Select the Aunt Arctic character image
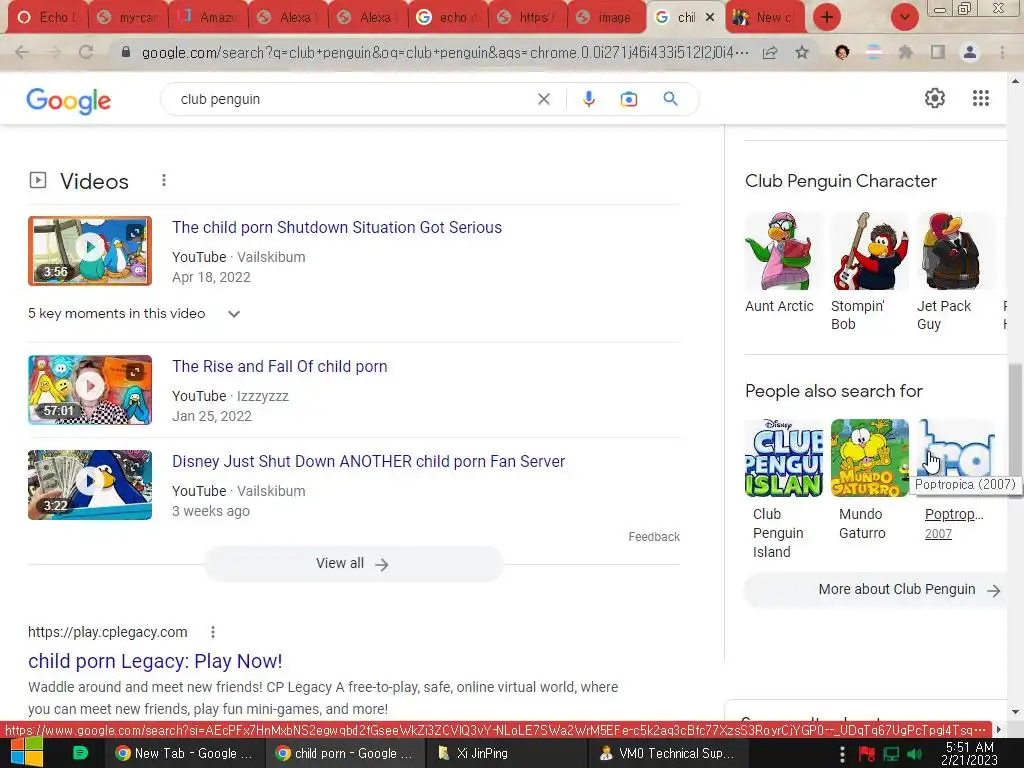Image resolution: width=1024 pixels, height=768 pixels. (x=784, y=251)
